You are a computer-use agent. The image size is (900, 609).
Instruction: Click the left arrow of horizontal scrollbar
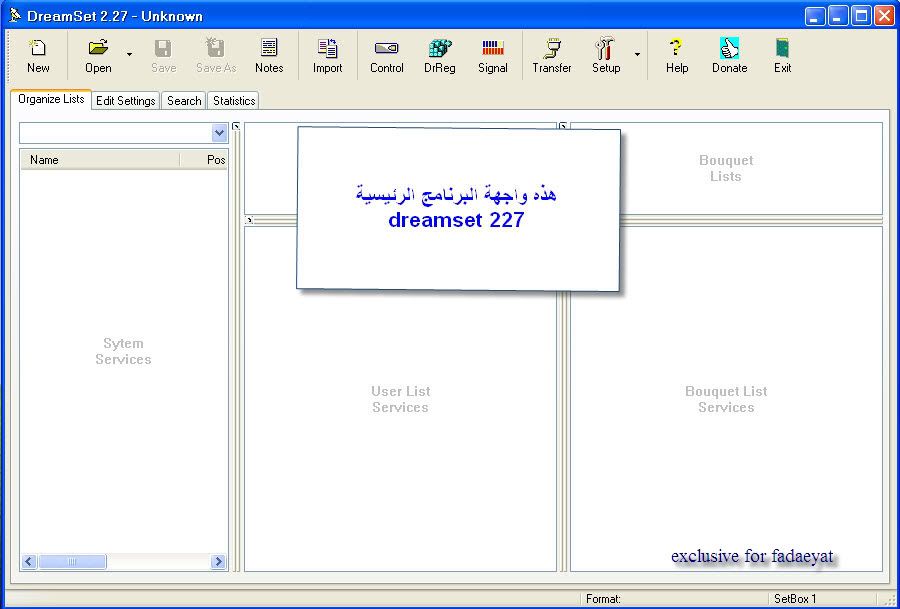click(29, 561)
